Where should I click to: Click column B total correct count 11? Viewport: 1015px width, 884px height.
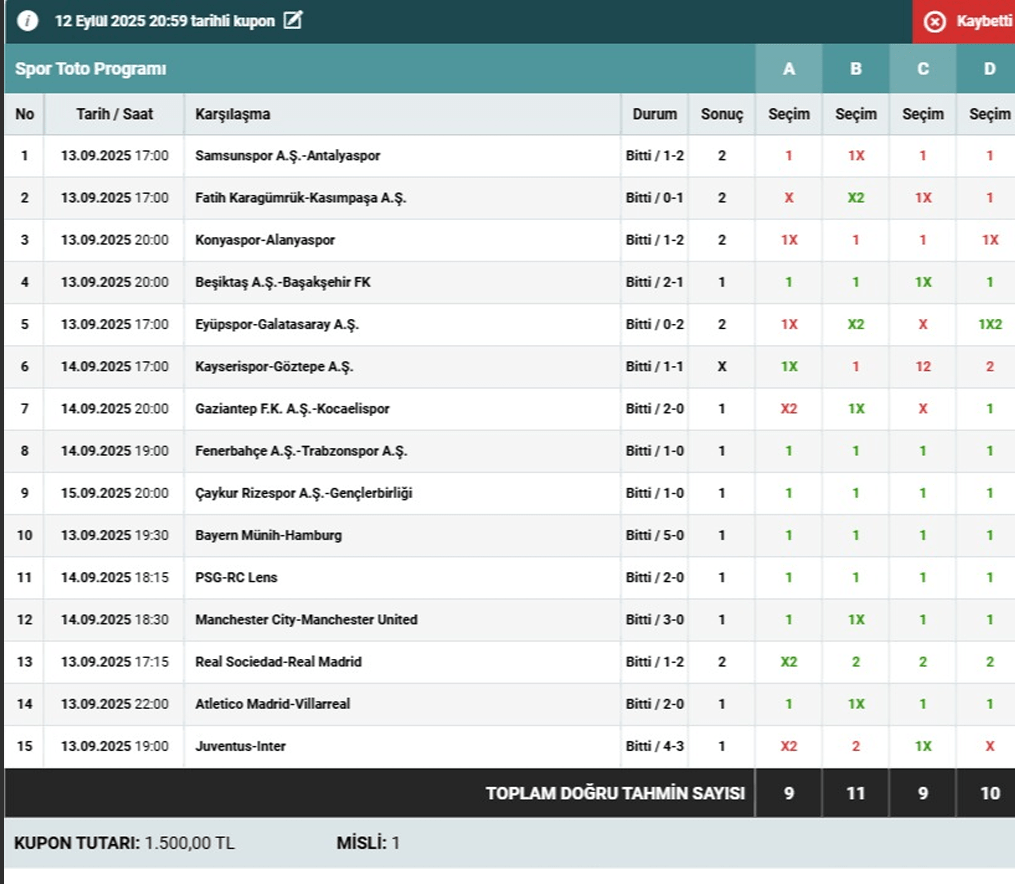(856, 793)
